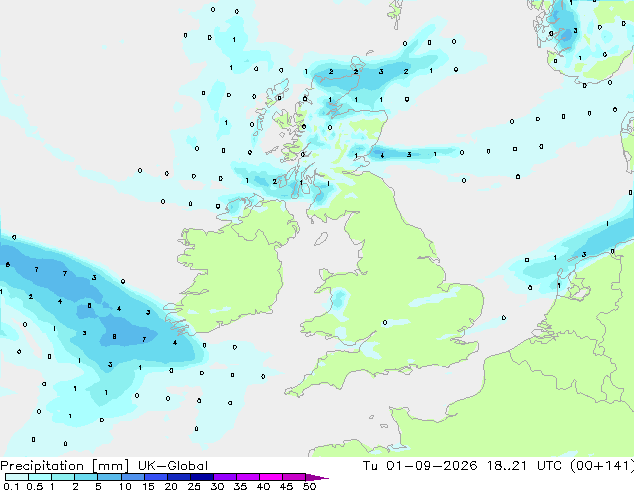The image size is (634, 490).
Task: Click the '0.5' legend scale label
Action: (x=35, y=486)
